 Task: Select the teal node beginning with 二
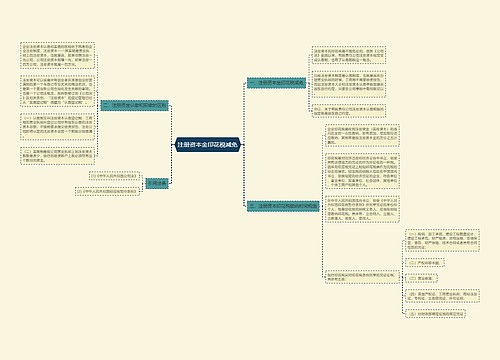135,106
